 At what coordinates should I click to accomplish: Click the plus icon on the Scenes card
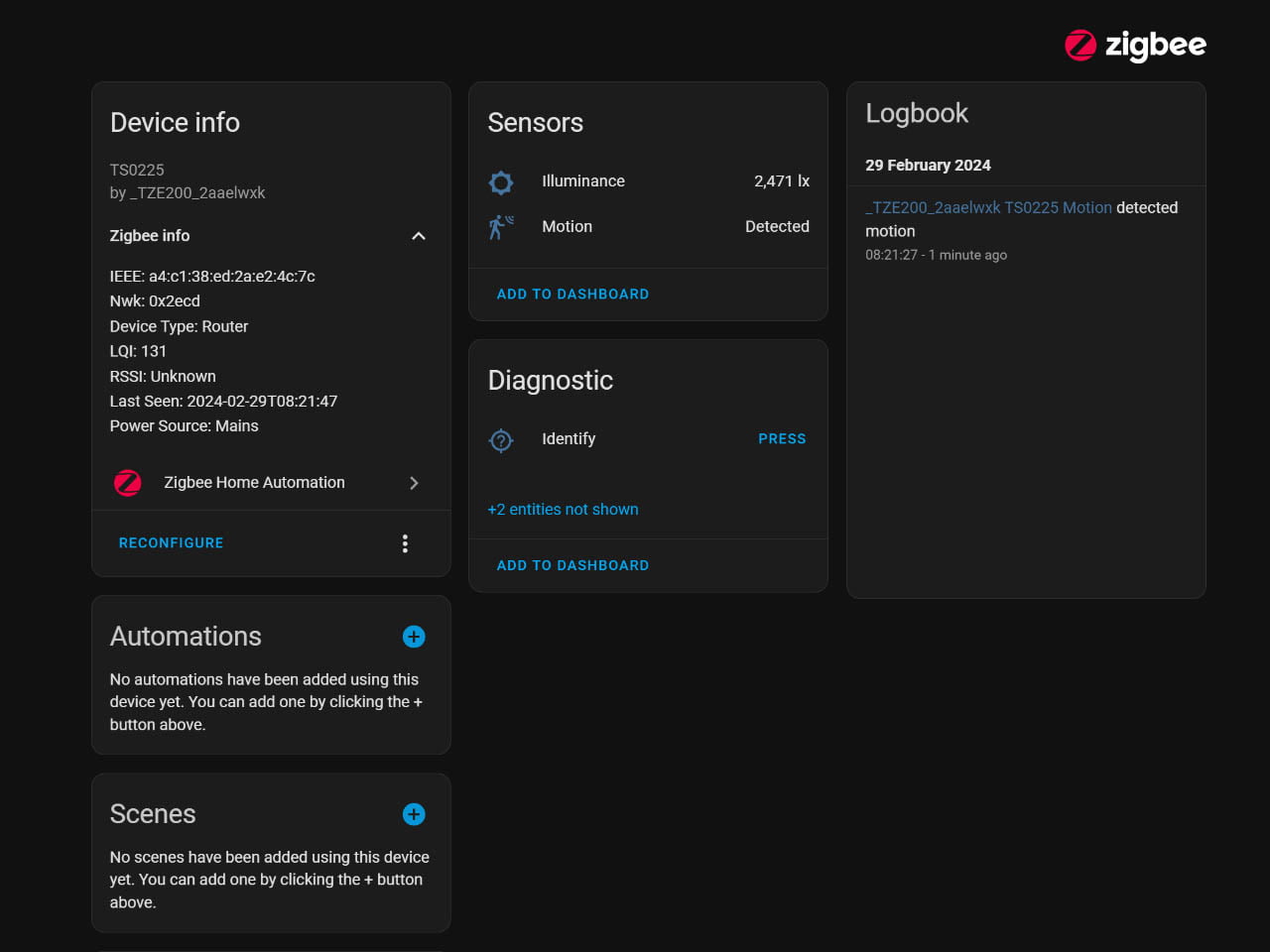pos(413,813)
